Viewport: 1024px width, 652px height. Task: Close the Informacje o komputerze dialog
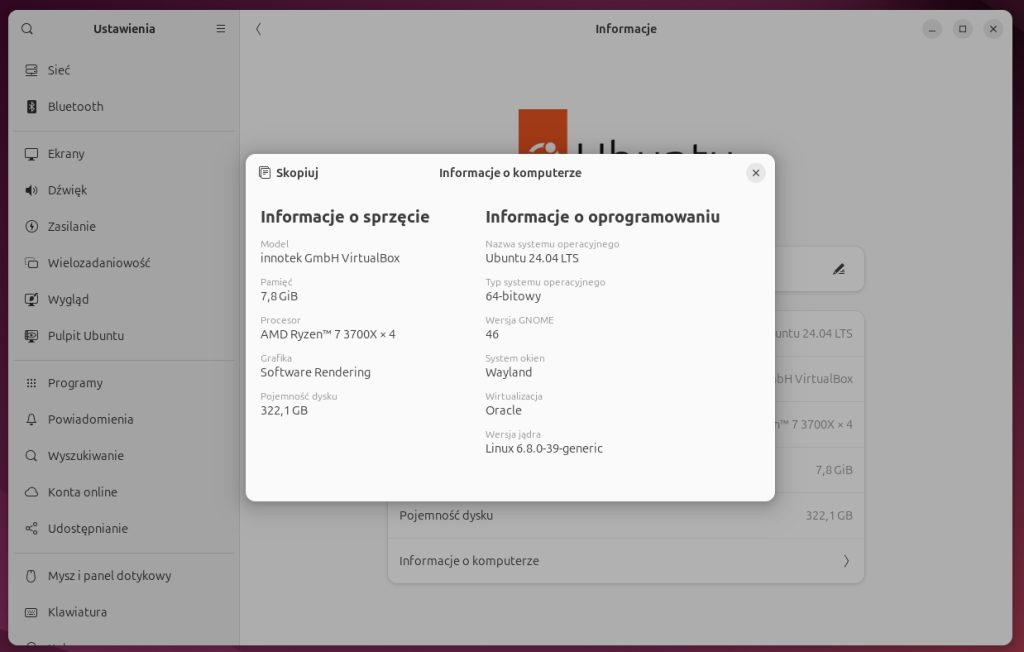pyautogui.click(x=756, y=173)
